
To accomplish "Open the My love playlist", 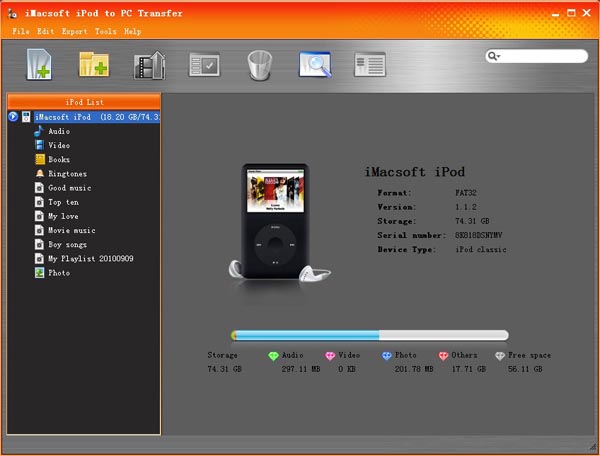I will coord(63,216).
